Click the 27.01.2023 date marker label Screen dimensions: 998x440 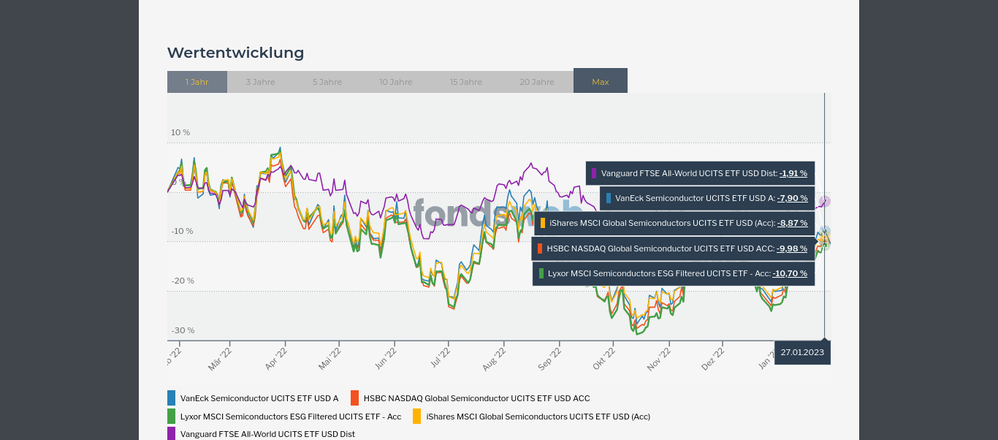[x=803, y=353]
